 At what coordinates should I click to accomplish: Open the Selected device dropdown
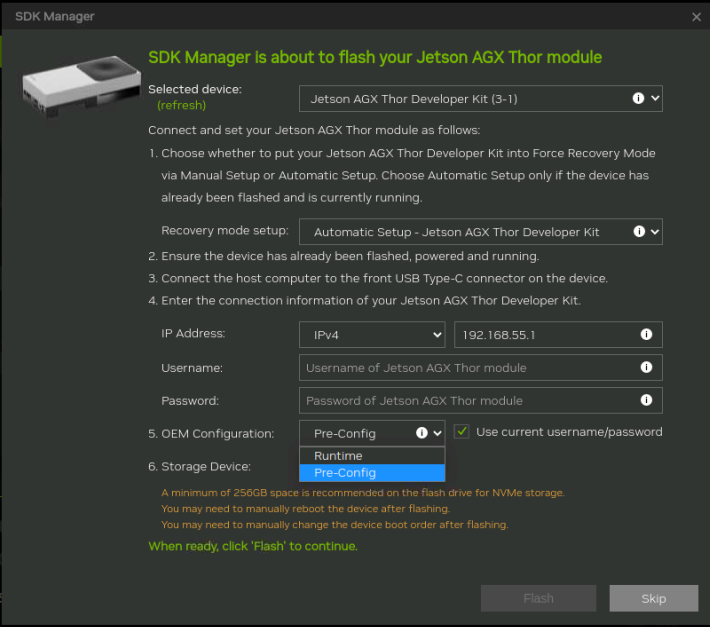tap(480, 99)
